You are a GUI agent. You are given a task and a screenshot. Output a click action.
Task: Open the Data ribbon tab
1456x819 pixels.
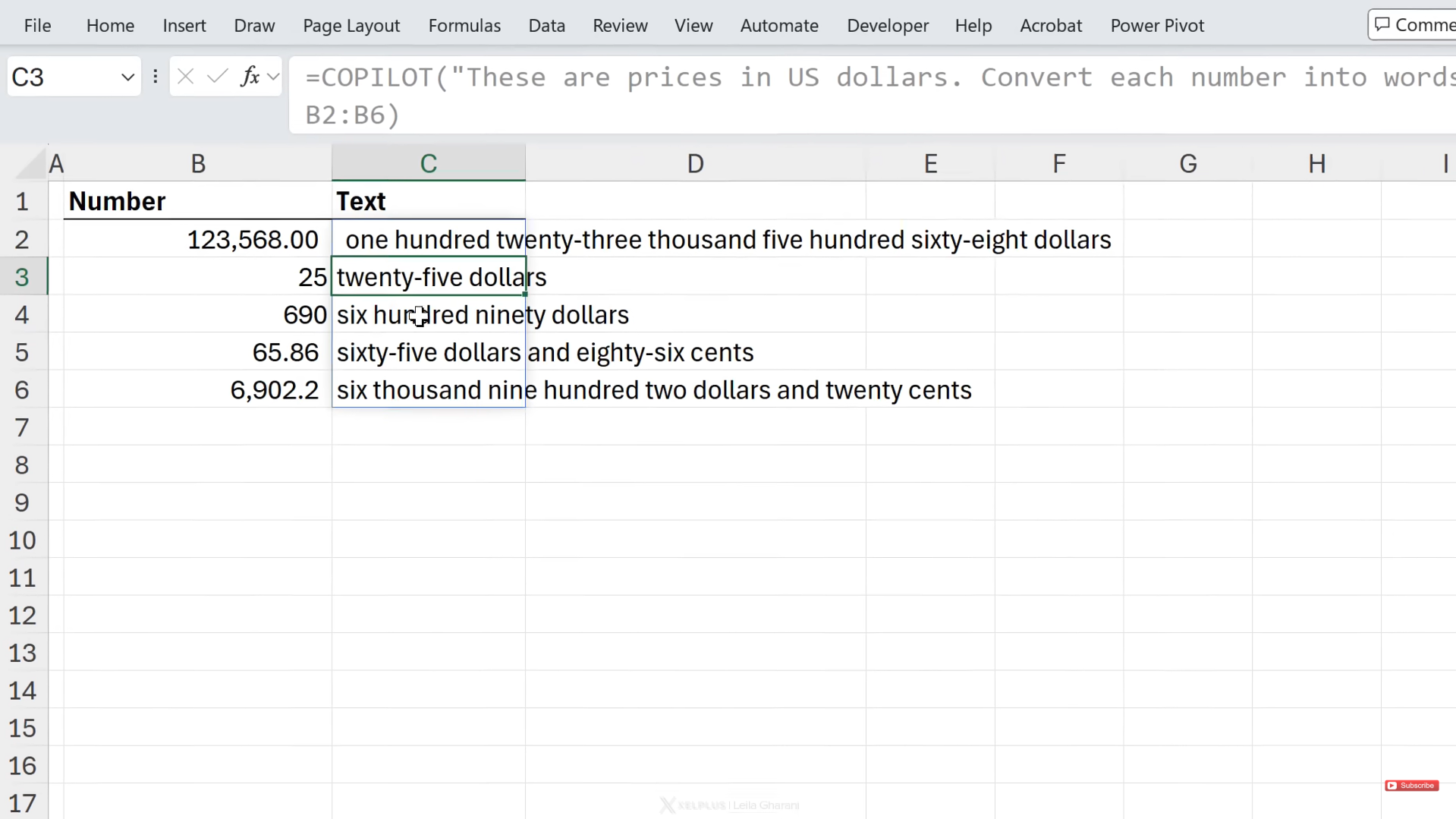coord(546,25)
